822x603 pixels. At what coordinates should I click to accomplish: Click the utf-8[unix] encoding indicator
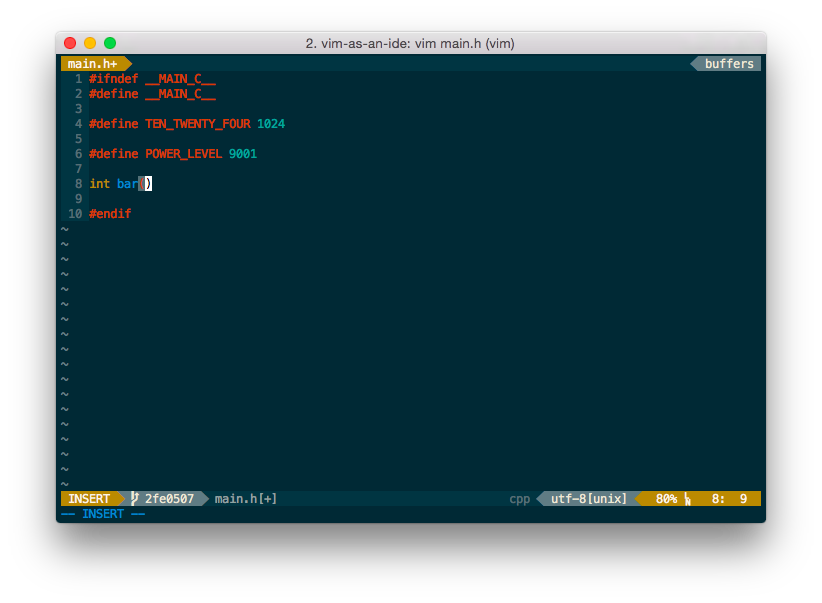589,498
